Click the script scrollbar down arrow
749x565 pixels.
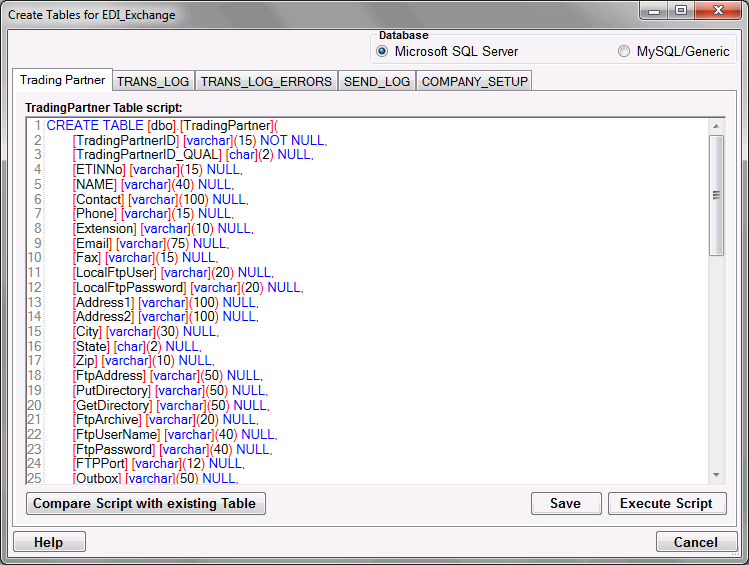[716, 475]
